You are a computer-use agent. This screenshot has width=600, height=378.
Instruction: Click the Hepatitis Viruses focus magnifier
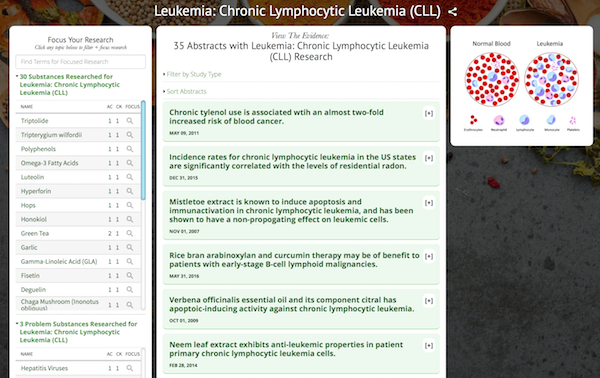[x=130, y=368]
